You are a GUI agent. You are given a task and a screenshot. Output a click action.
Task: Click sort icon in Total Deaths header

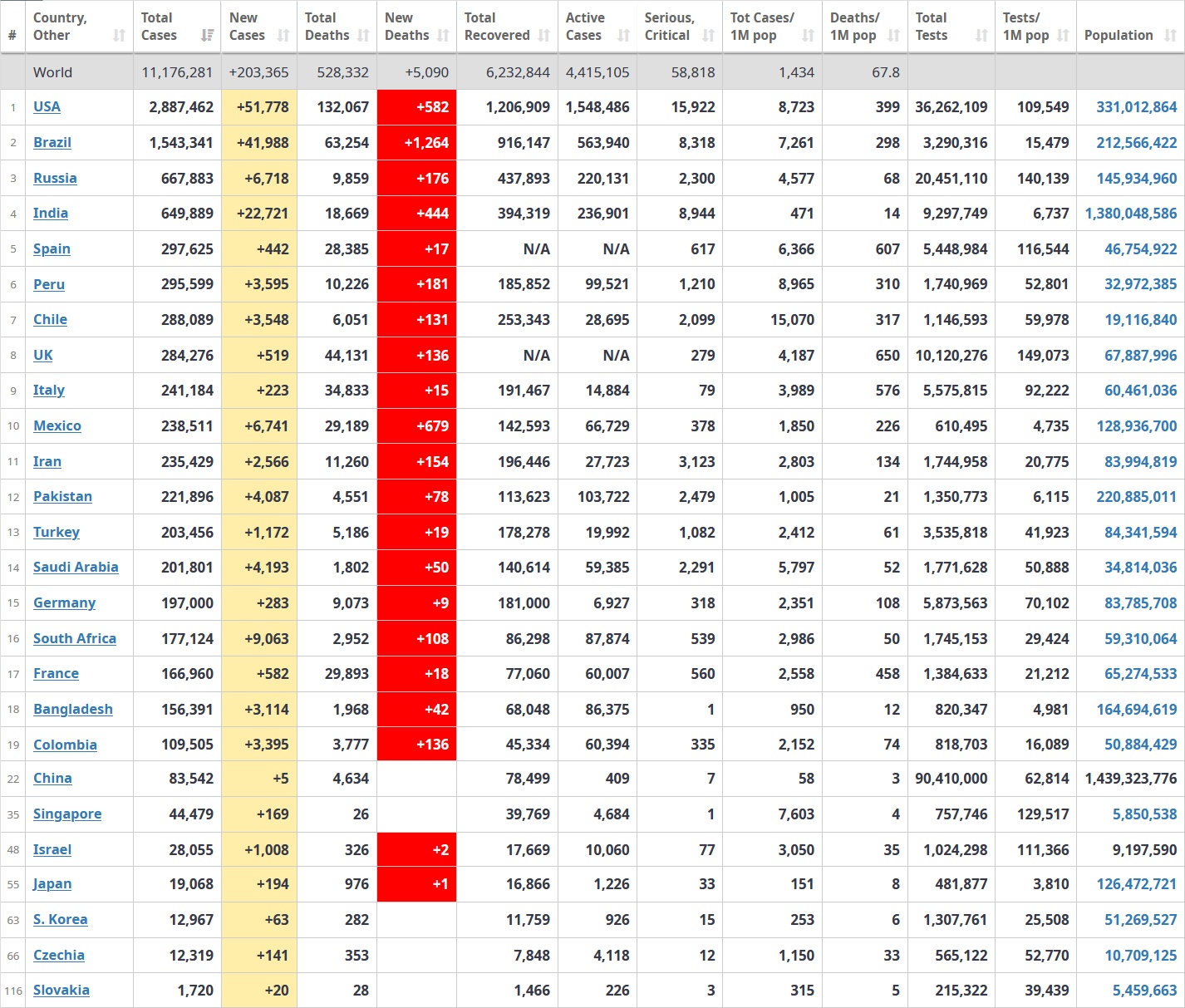point(363,36)
